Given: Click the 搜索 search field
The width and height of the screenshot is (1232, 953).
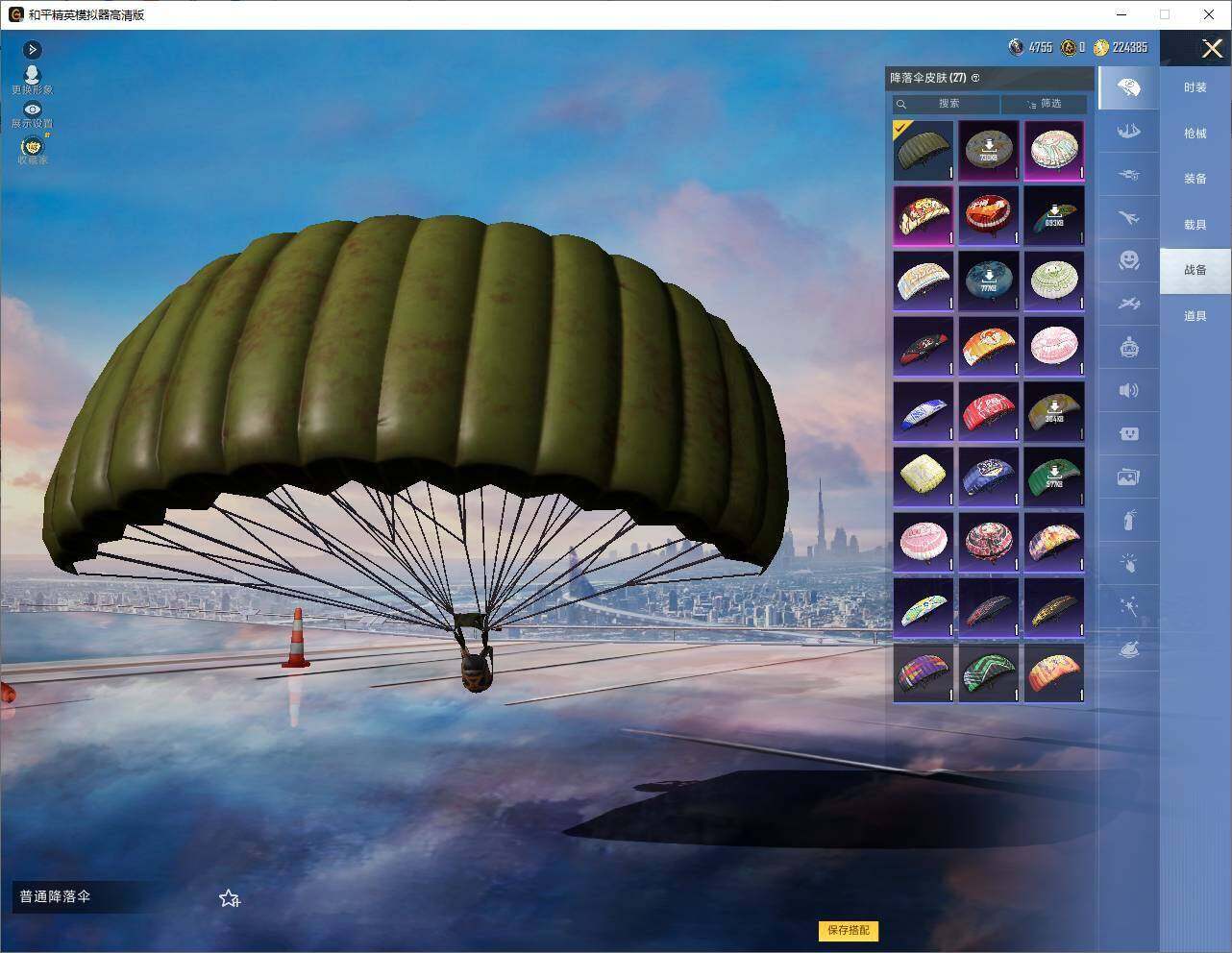Looking at the screenshot, I should click(946, 104).
